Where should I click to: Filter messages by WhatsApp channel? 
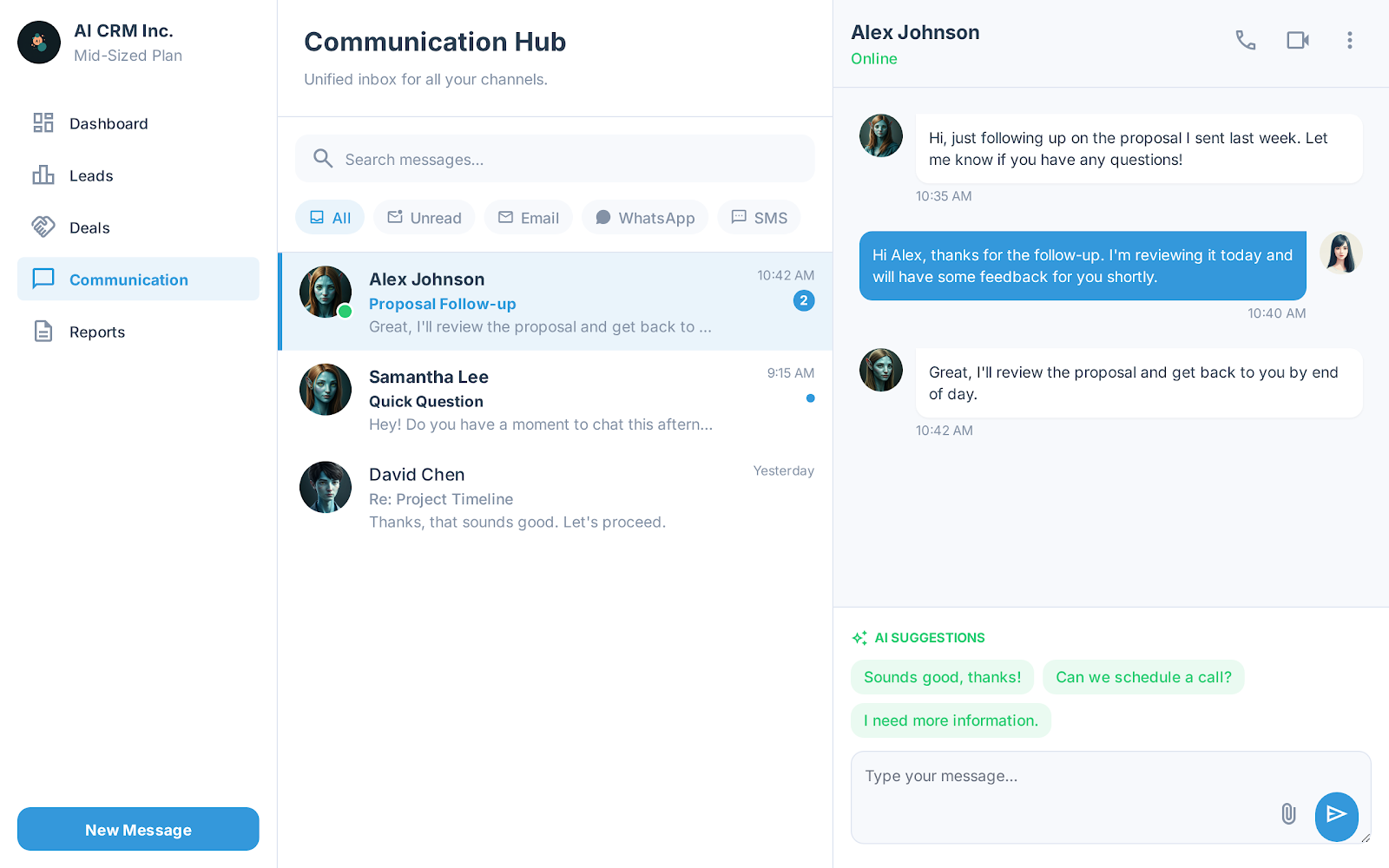tap(645, 217)
